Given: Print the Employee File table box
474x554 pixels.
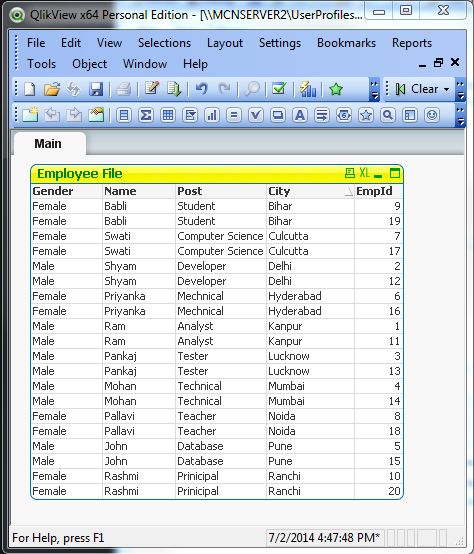Looking at the screenshot, I should (350, 173).
